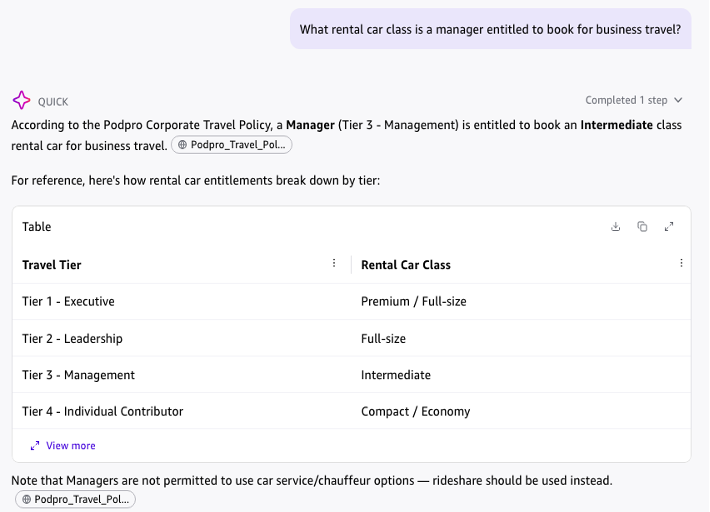Expand the Completed 1 step chevron
Viewport: 710px width, 512px height.
(x=678, y=100)
